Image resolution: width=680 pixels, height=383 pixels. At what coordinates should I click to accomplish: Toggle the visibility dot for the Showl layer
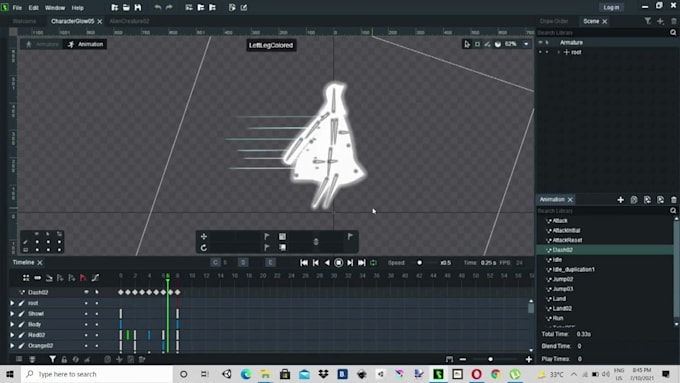click(86, 314)
